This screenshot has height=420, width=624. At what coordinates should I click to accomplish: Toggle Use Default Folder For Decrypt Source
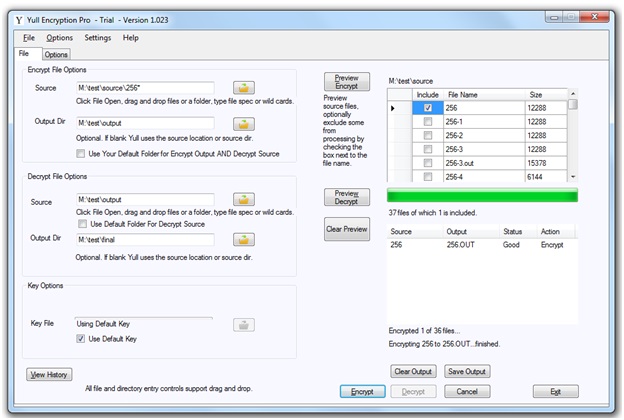pos(81,224)
